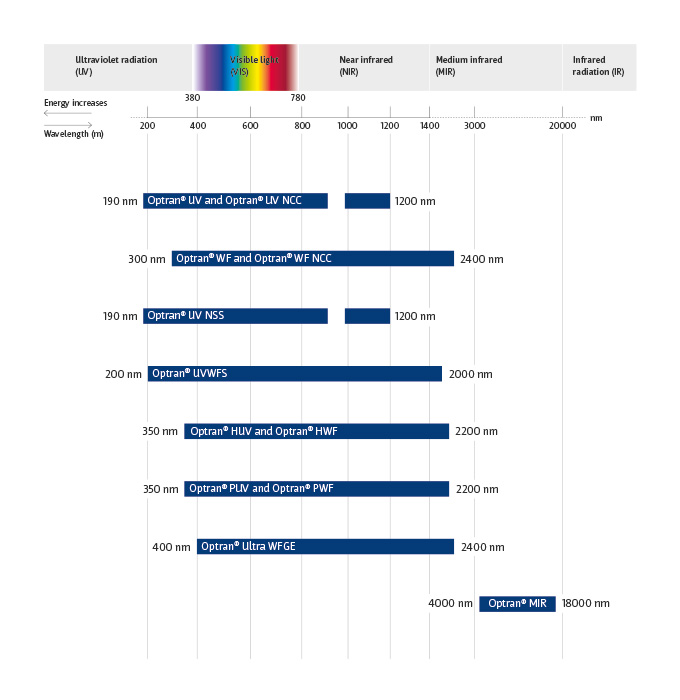Click the 3000 tick on wavelength axis

point(475,126)
